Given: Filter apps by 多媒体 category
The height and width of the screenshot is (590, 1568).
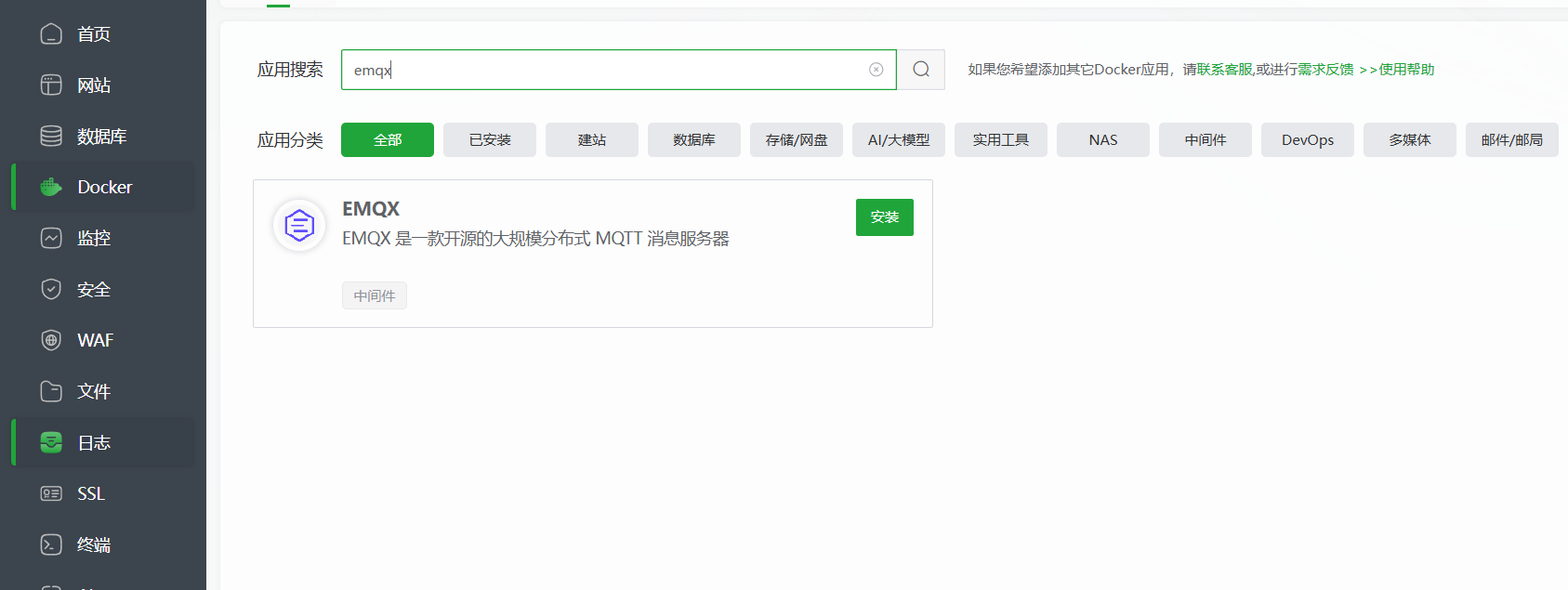Looking at the screenshot, I should (1410, 140).
